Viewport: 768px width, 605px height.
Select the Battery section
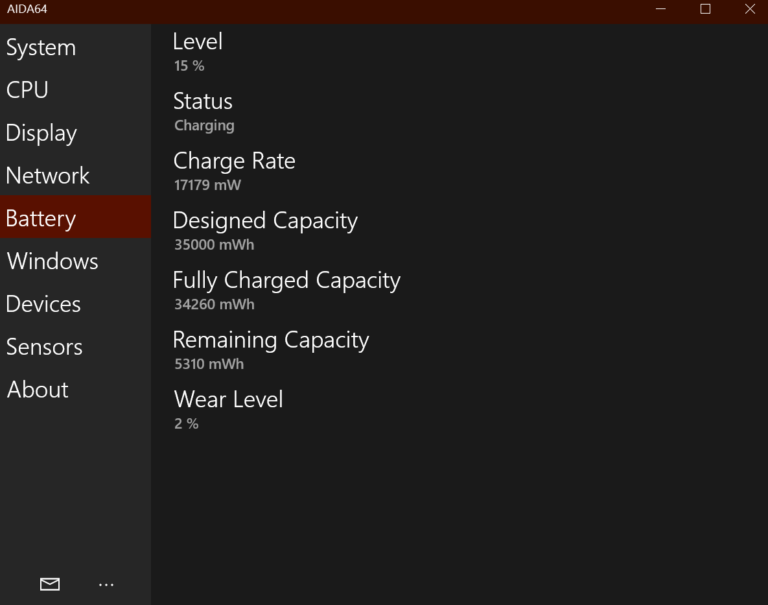[x=75, y=218]
